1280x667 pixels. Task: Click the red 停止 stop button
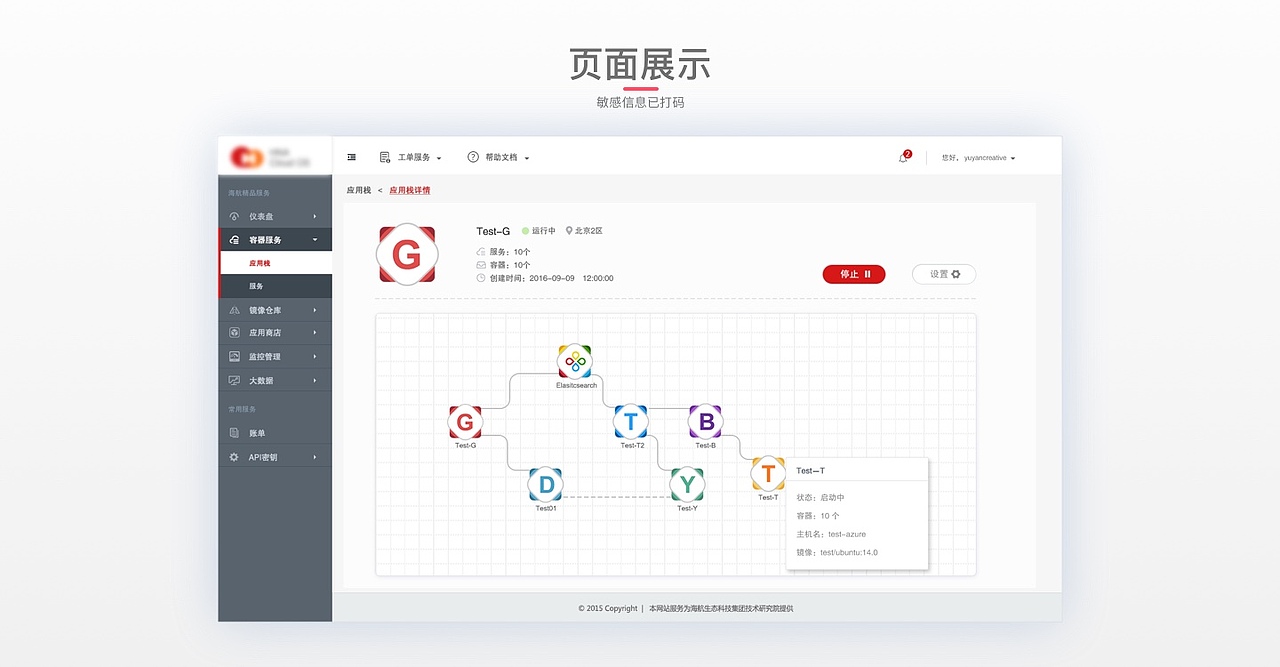tap(854, 274)
